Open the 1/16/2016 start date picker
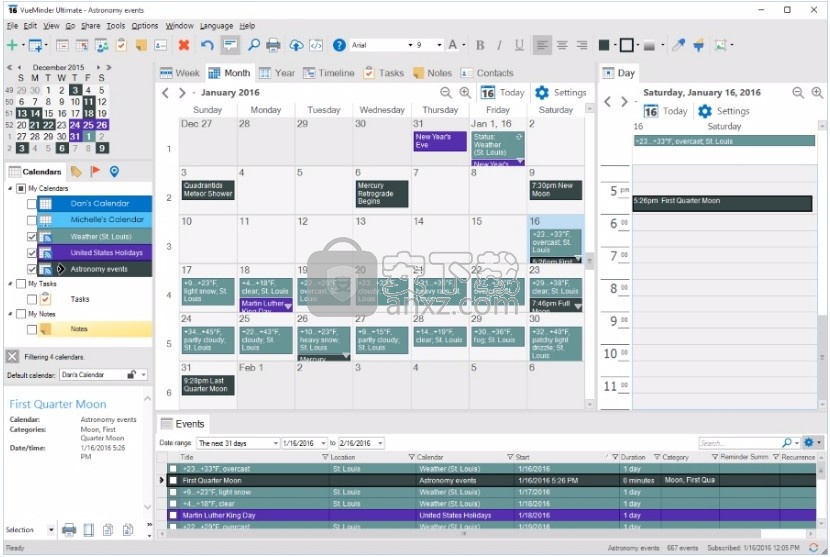Viewport: 830px width, 557px height. click(x=323, y=443)
